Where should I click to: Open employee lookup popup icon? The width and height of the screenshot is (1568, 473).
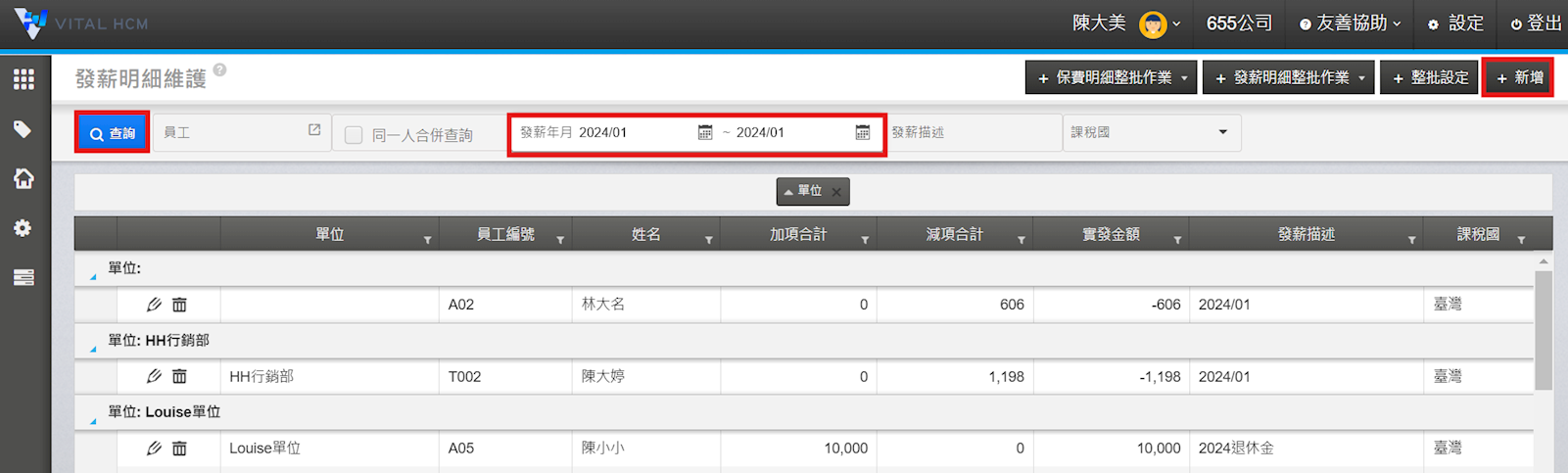[x=314, y=130]
